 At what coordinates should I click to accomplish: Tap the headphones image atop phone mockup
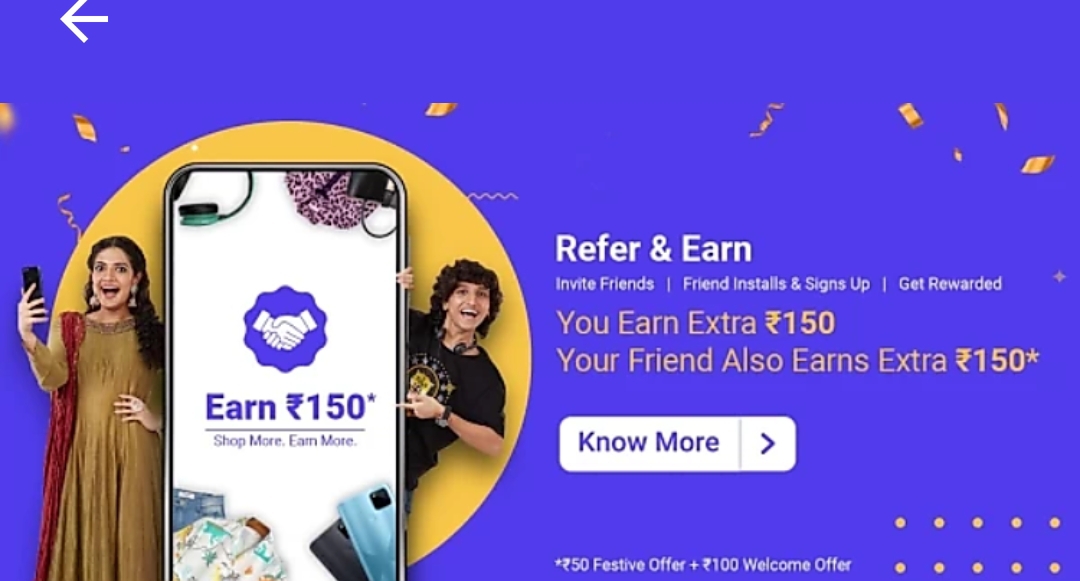pyautogui.click(x=215, y=200)
